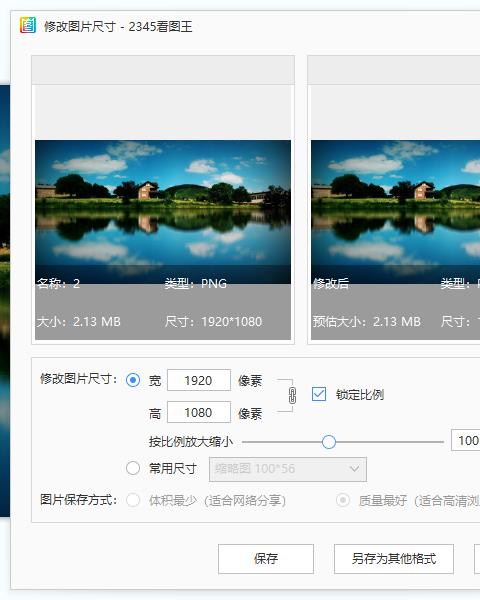Click the aspect ratio chain link icon
The height and width of the screenshot is (600, 480).
pos(292,395)
